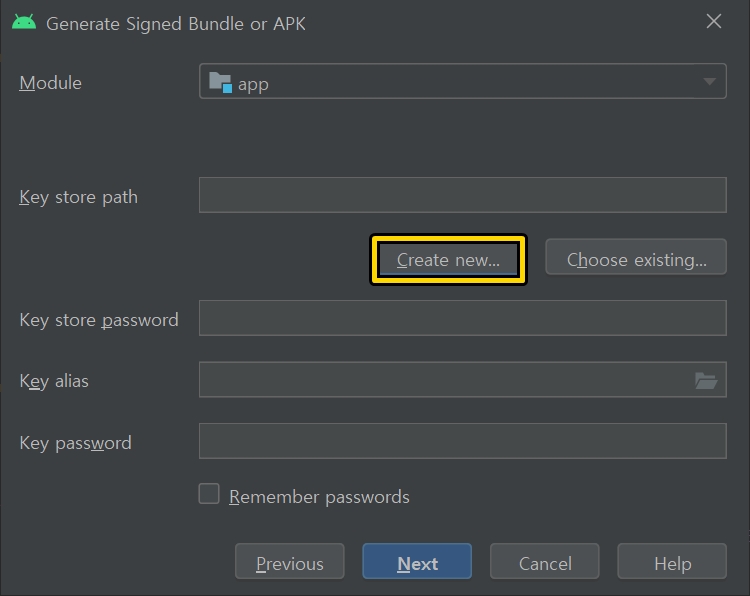Screen dimensions: 750x596
Task: Click the app module folder icon
Action: click(x=221, y=82)
